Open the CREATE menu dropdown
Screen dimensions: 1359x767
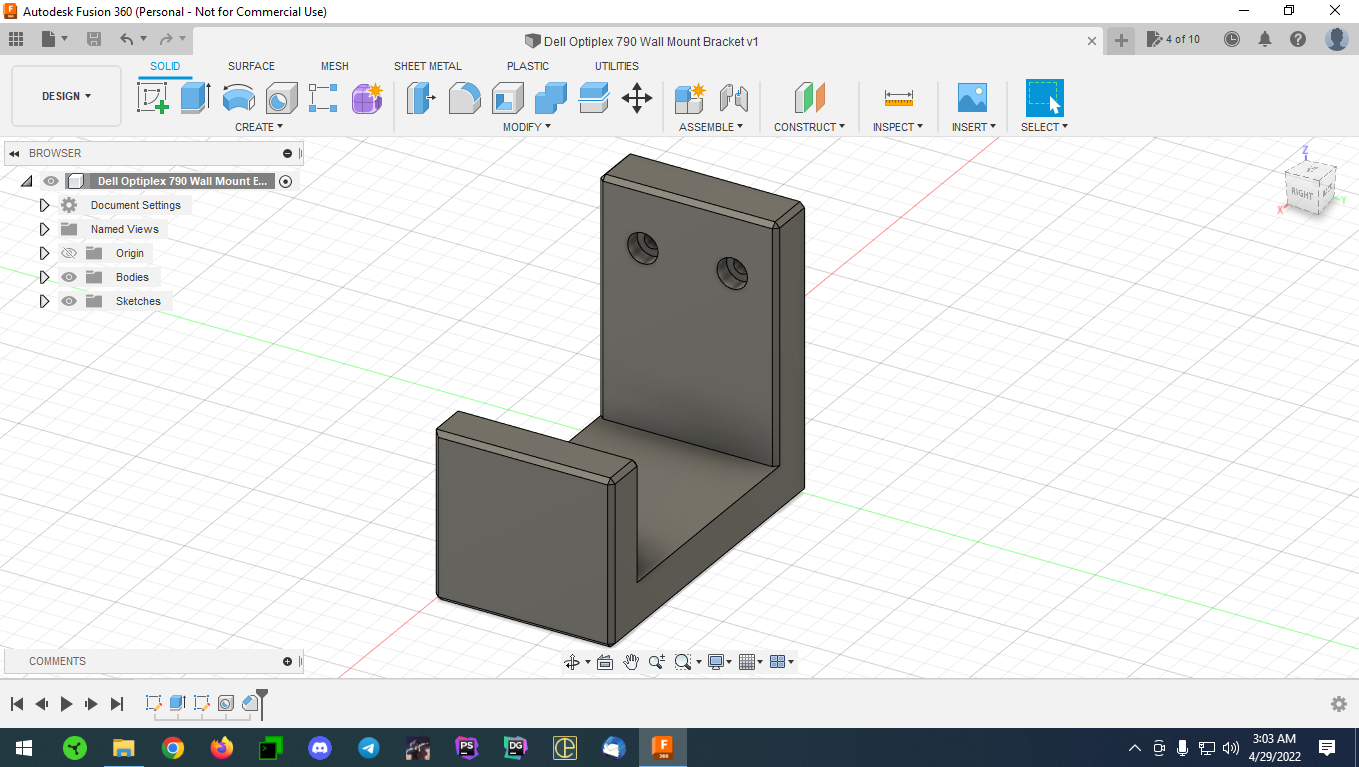coord(259,127)
